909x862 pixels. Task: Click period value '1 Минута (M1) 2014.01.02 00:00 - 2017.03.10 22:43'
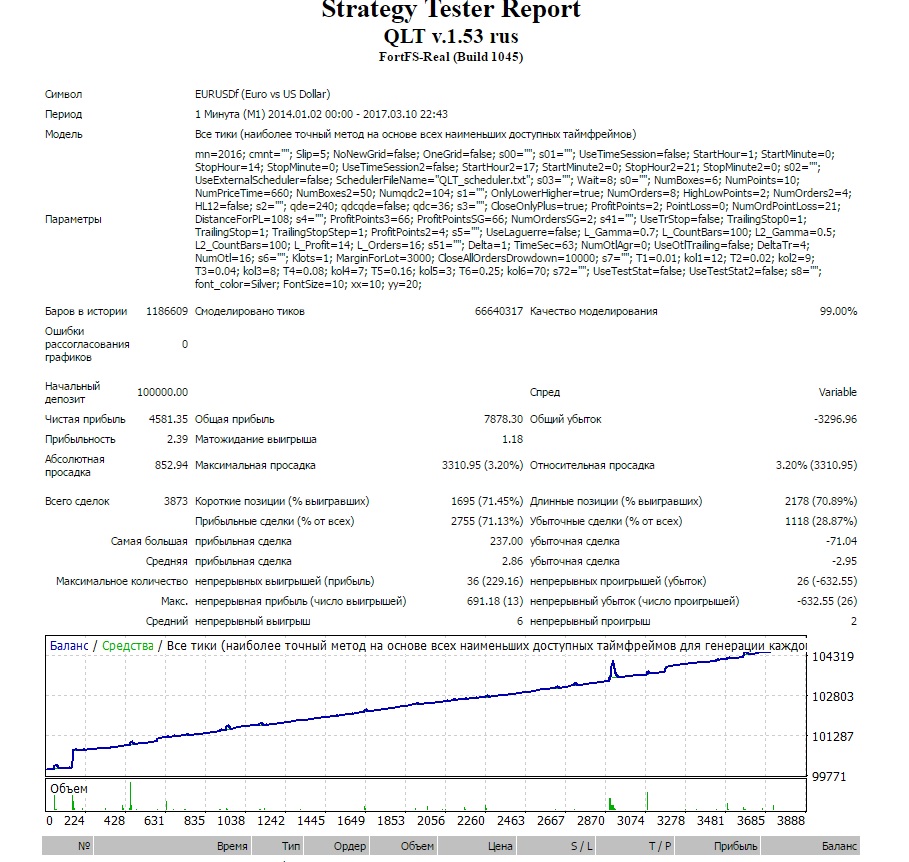click(321, 114)
